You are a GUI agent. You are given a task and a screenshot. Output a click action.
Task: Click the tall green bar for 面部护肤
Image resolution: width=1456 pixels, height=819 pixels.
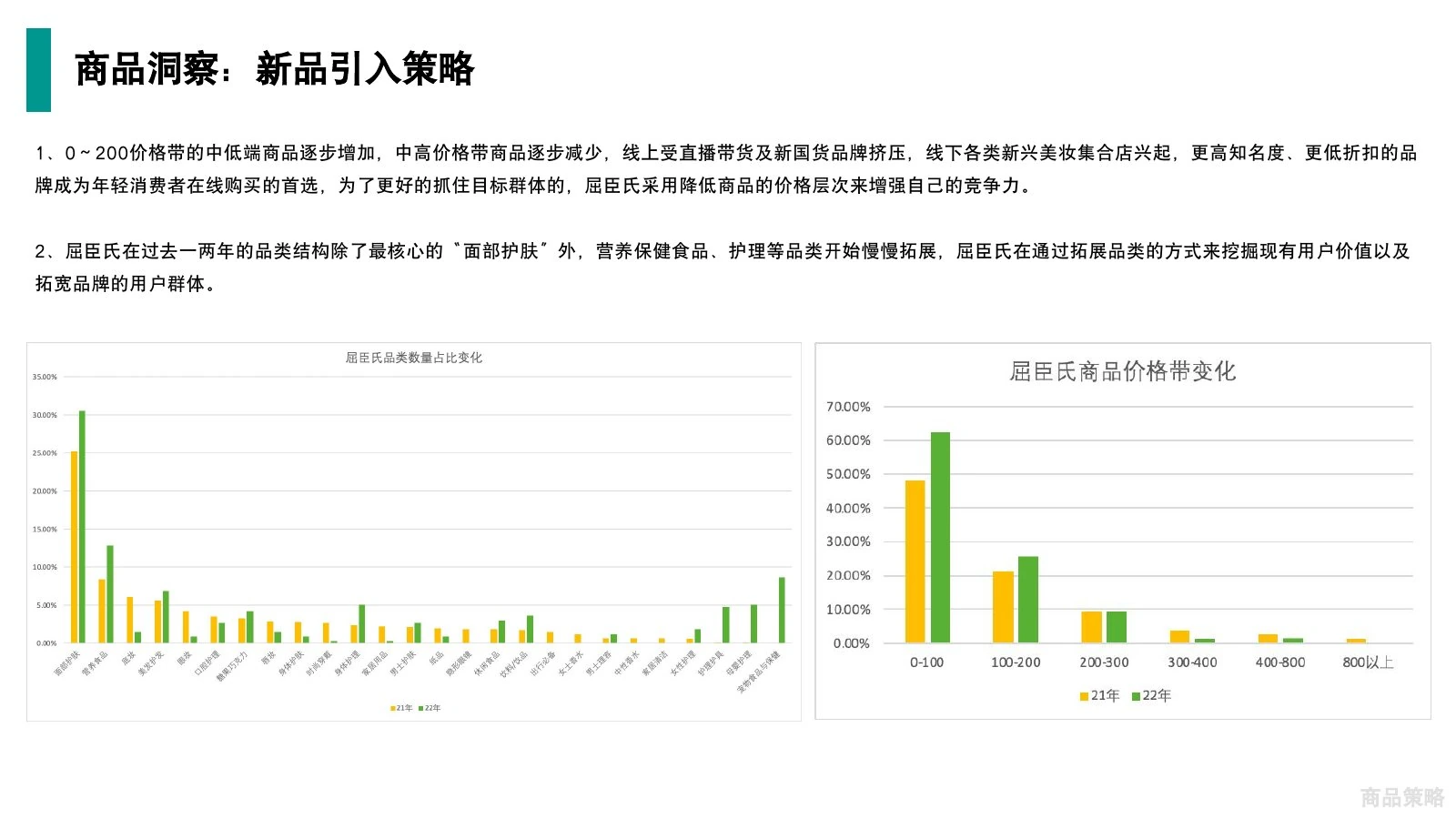(82, 527)
